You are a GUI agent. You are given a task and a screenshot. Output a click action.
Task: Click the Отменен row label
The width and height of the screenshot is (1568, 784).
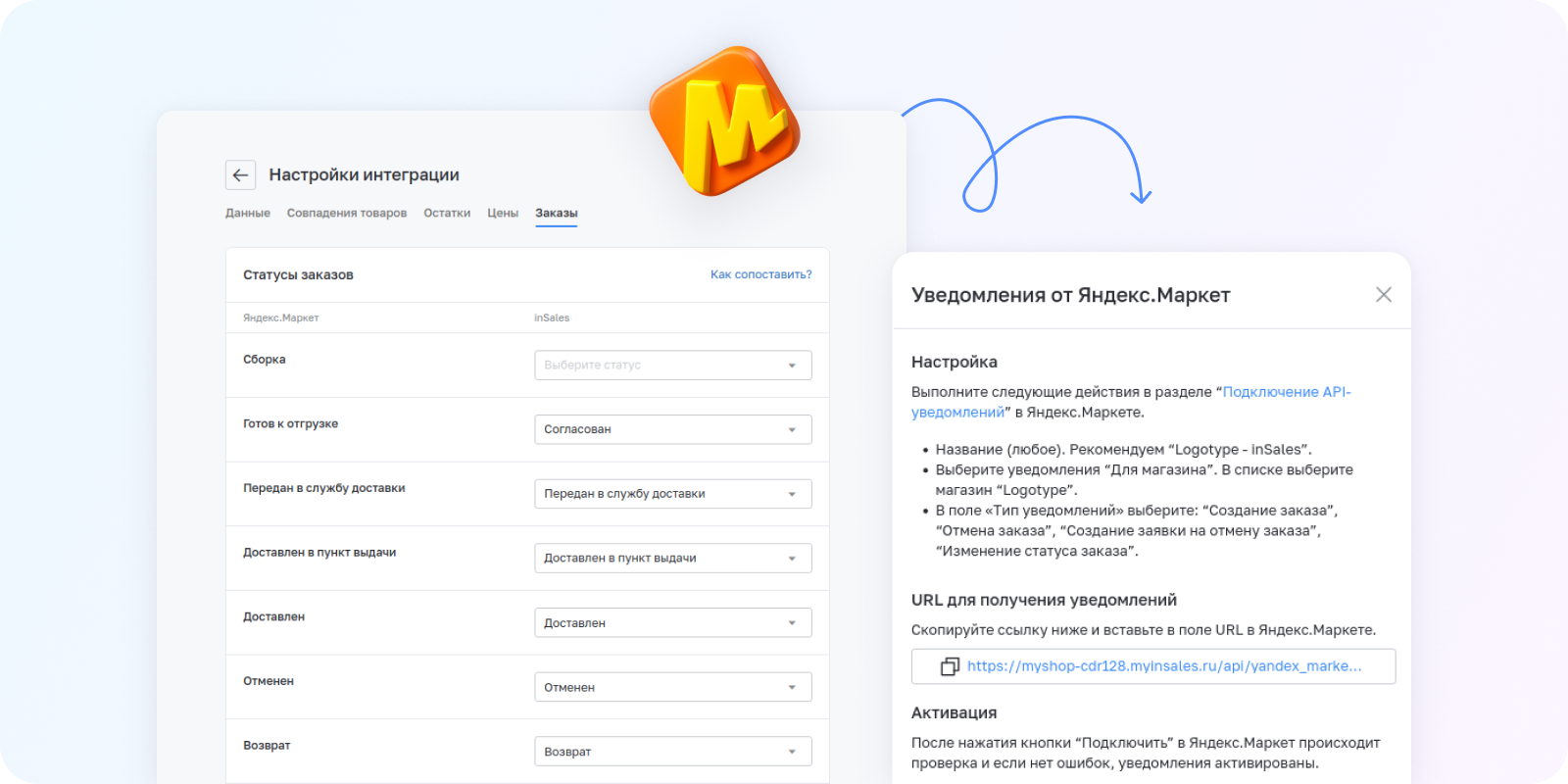coord(269,681)
